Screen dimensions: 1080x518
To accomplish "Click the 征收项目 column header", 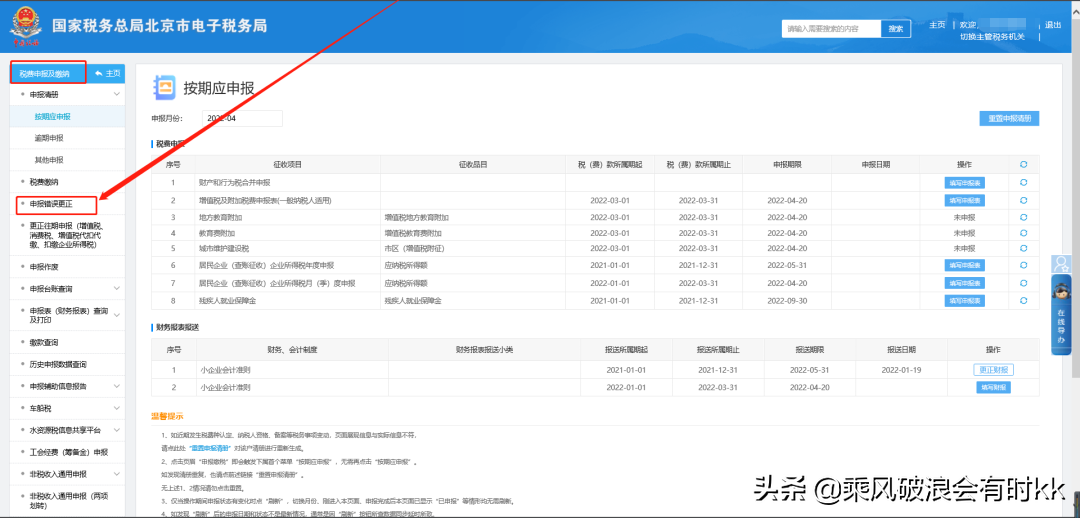I will tap(287, 165).
